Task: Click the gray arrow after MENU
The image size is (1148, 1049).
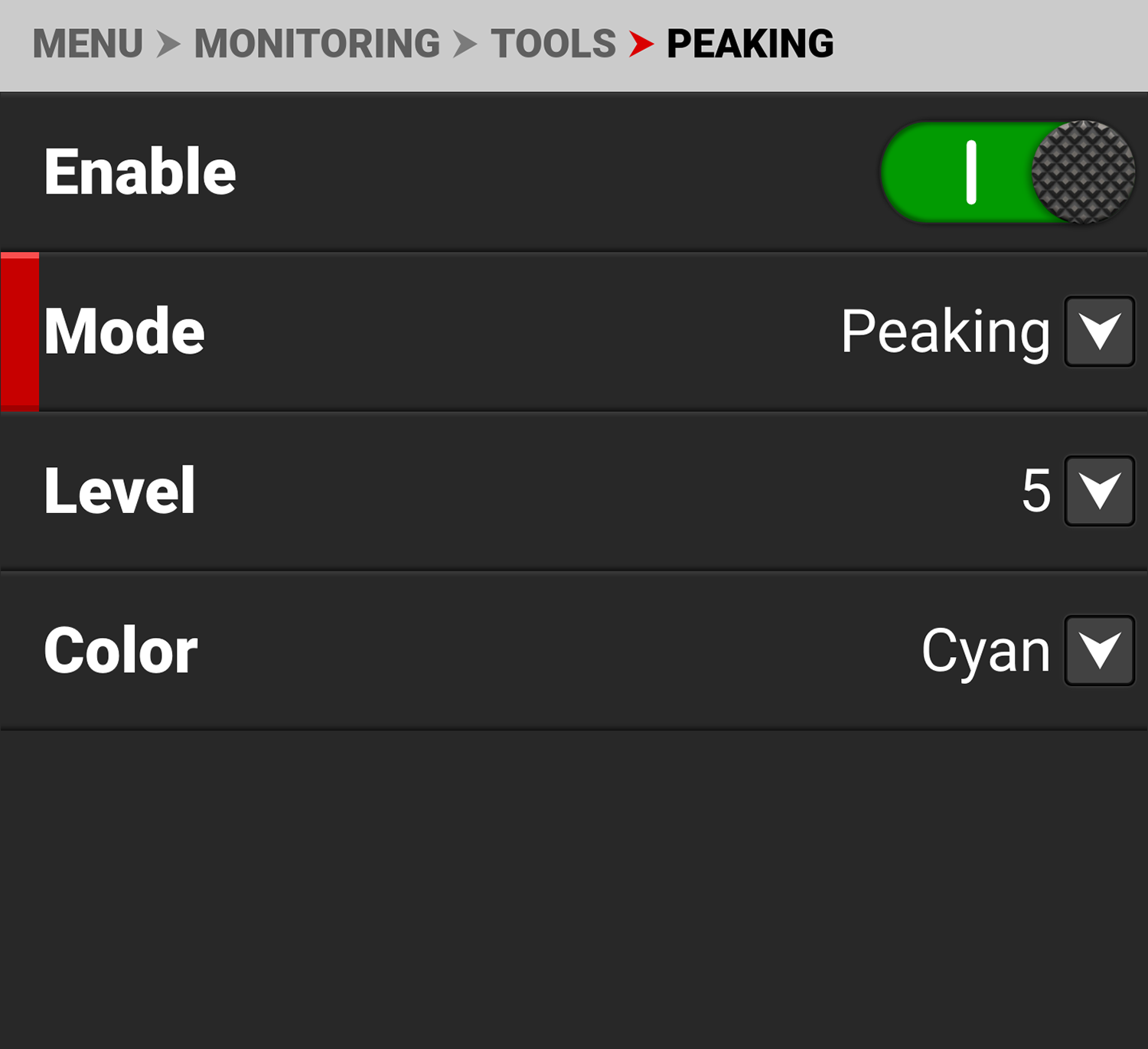Action: [x=168, y=44]
